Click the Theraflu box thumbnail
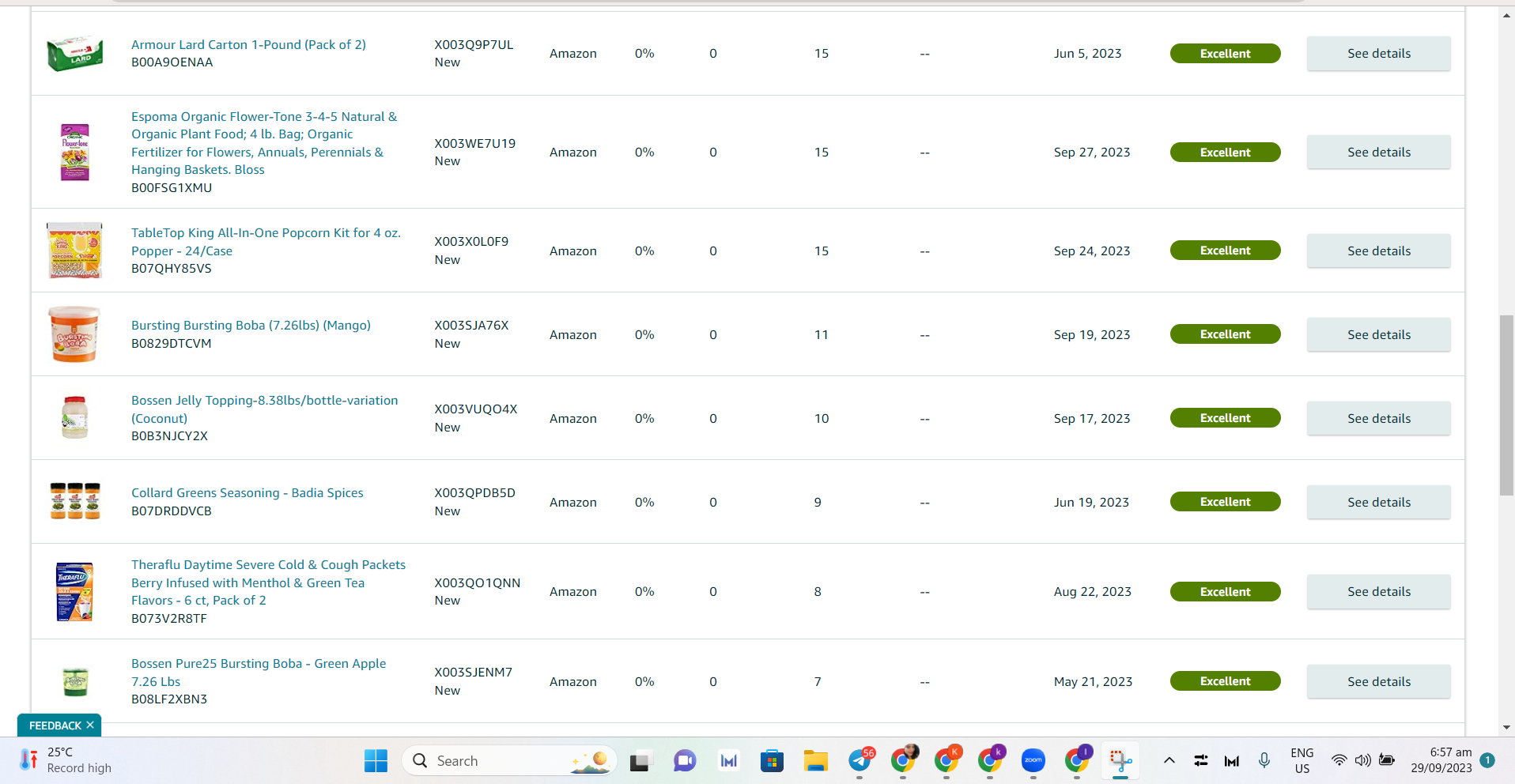This screenshot has width=1515, height=784. (x=75, y=591)
